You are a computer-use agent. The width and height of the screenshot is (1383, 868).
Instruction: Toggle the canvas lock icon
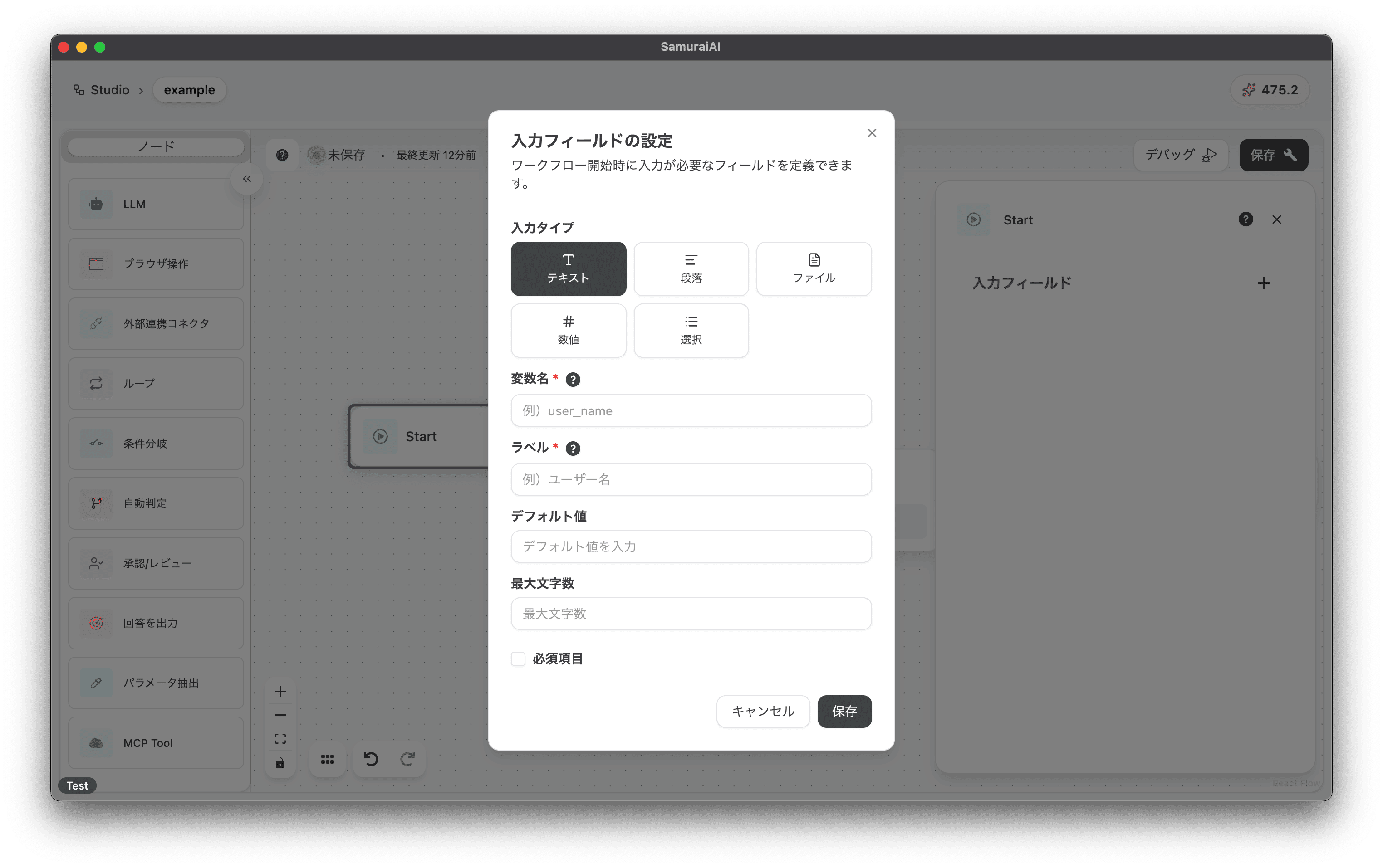280,763
